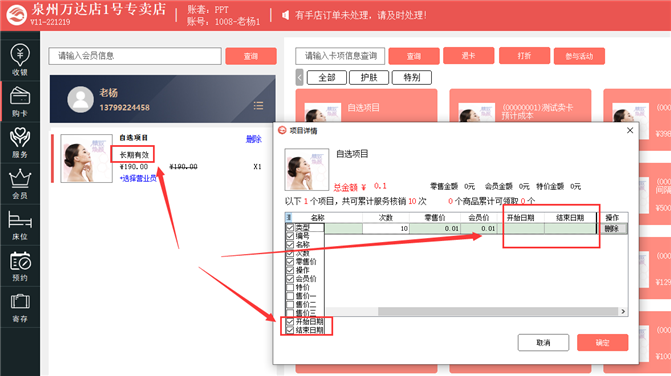Uncheck the 结束日期 column checkbox
Image resolution: width=671 pixels, height=376 pixels.
pyautogui.click(x=290, y=330)
